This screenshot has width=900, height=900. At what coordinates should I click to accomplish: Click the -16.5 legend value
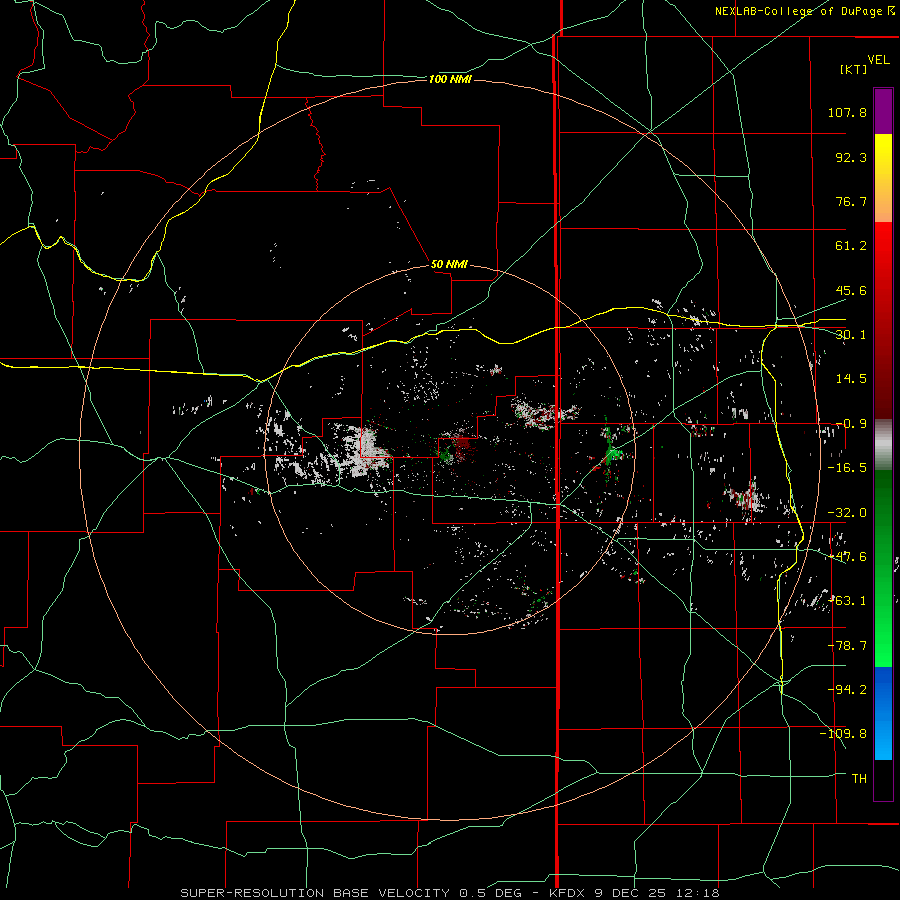click(847, 468)
